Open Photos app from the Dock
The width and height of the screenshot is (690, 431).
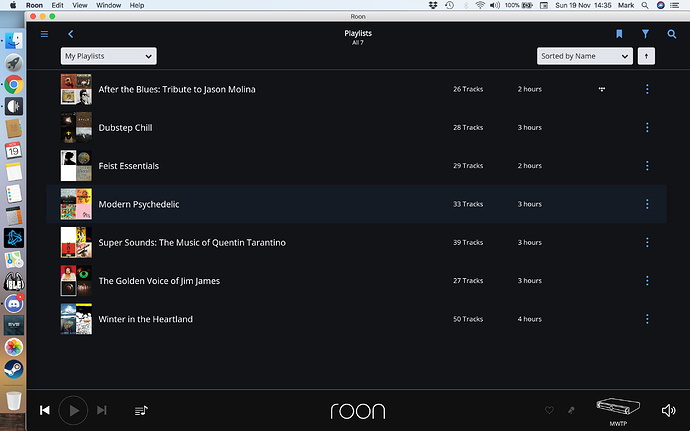[14, 347]
